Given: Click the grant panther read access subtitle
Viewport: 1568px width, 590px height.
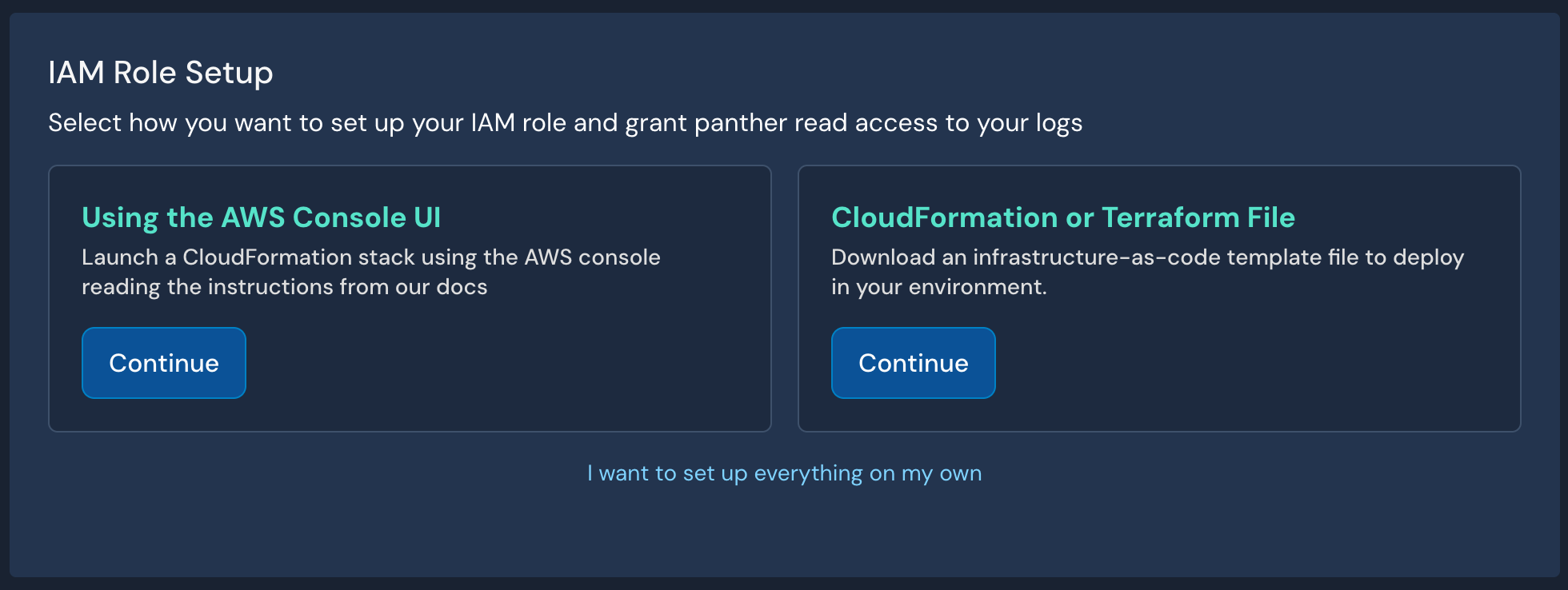Looking at the screenshot, I should (x=566, y=122).
